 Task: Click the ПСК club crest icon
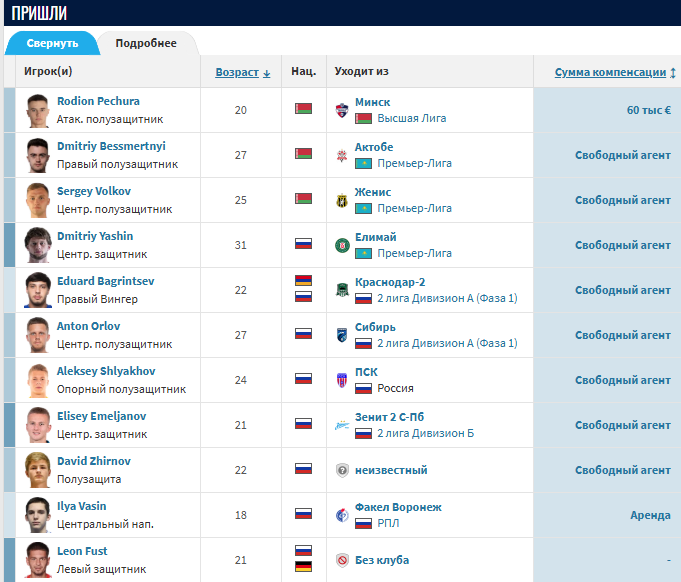tap(342, 380)
